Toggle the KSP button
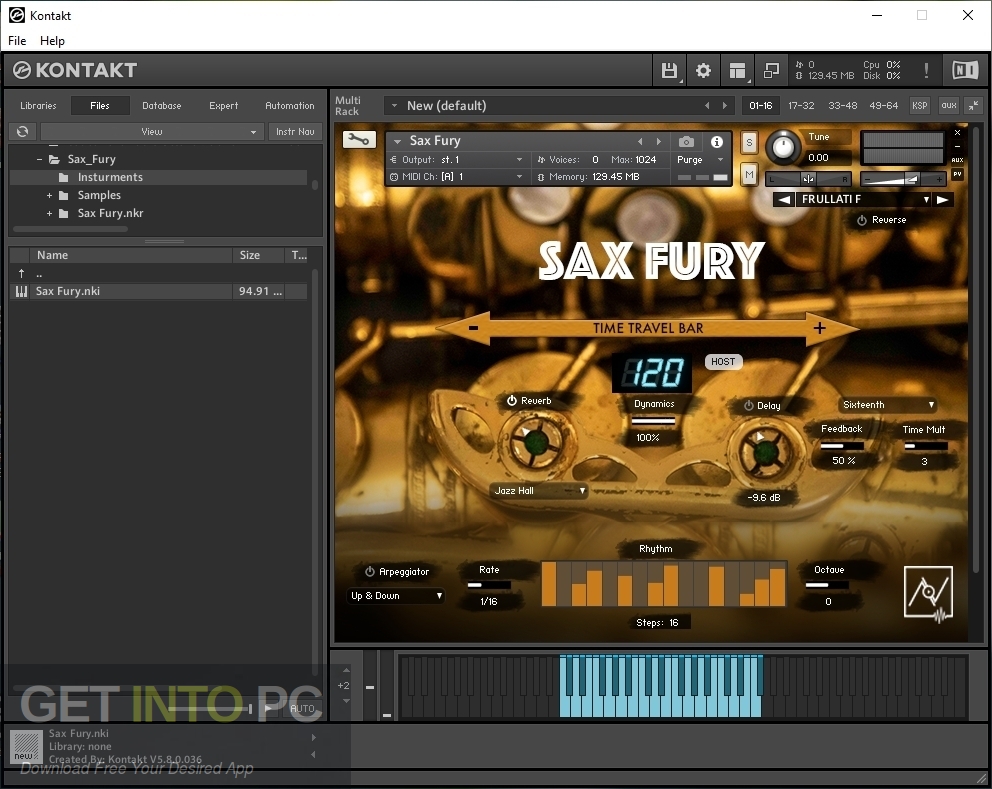The height and width of the screenshot is (789, 992). point(919,106)
